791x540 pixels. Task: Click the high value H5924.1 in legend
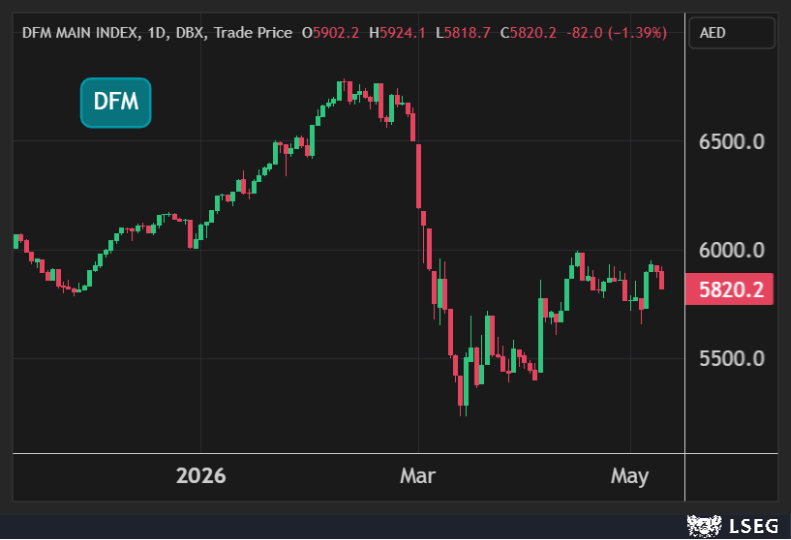(397, 33)
